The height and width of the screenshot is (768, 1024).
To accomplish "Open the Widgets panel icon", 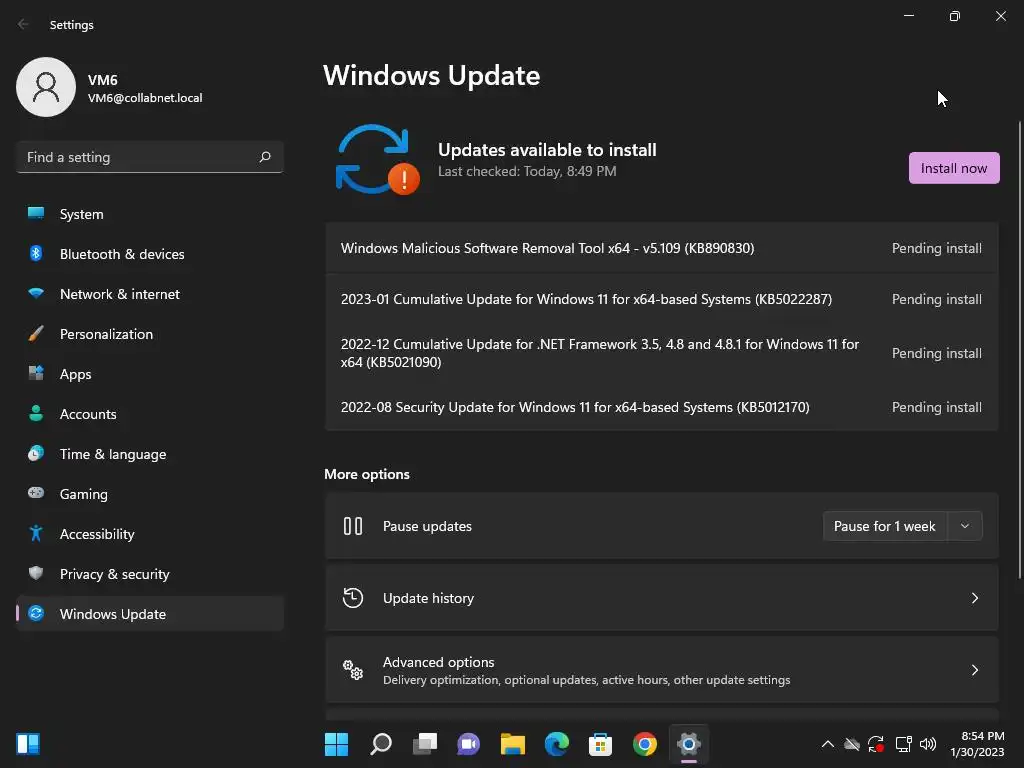I will point(28,744).
